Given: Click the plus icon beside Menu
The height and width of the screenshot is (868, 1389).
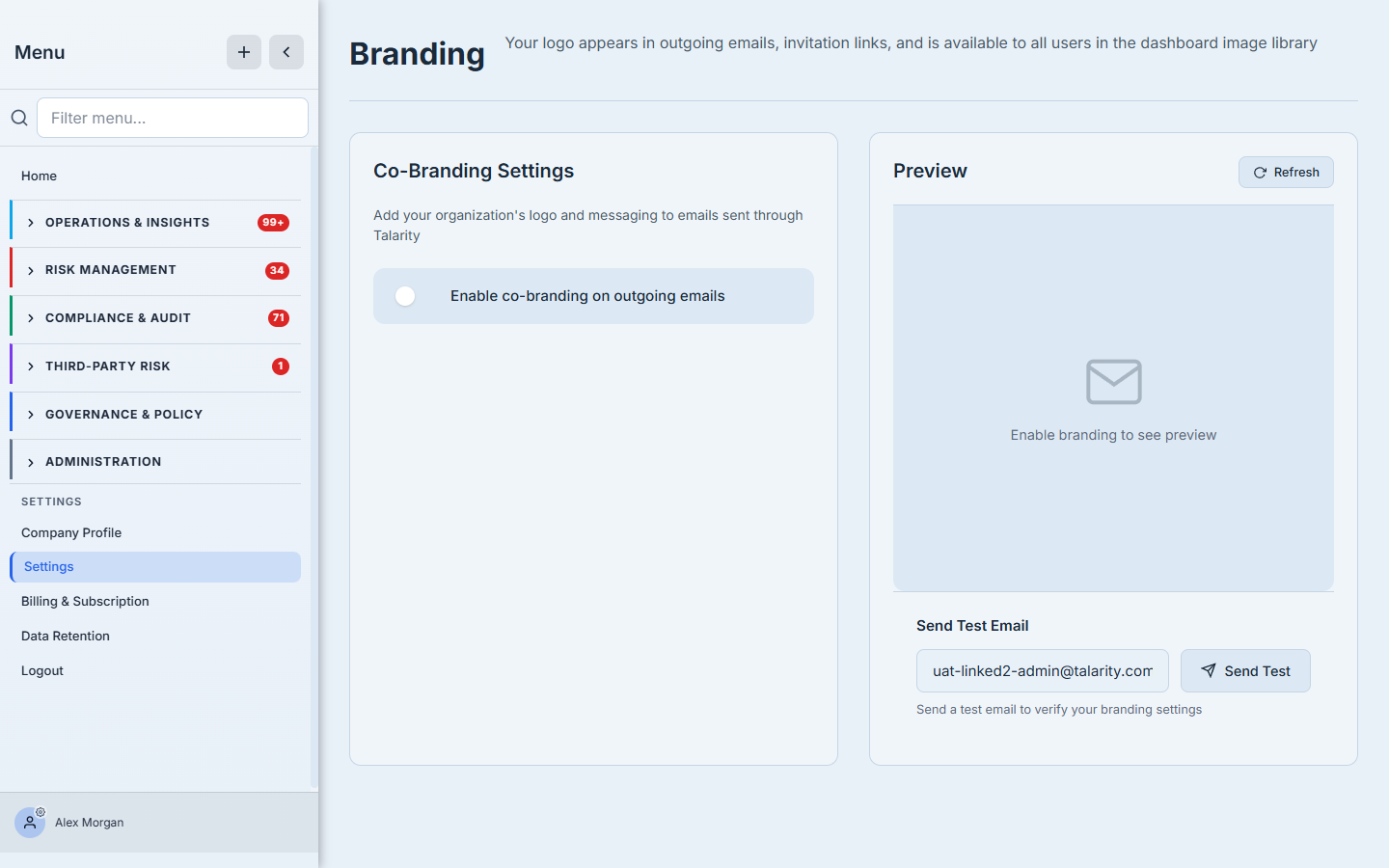Looking at the screenshot, I should coord(244,52).
